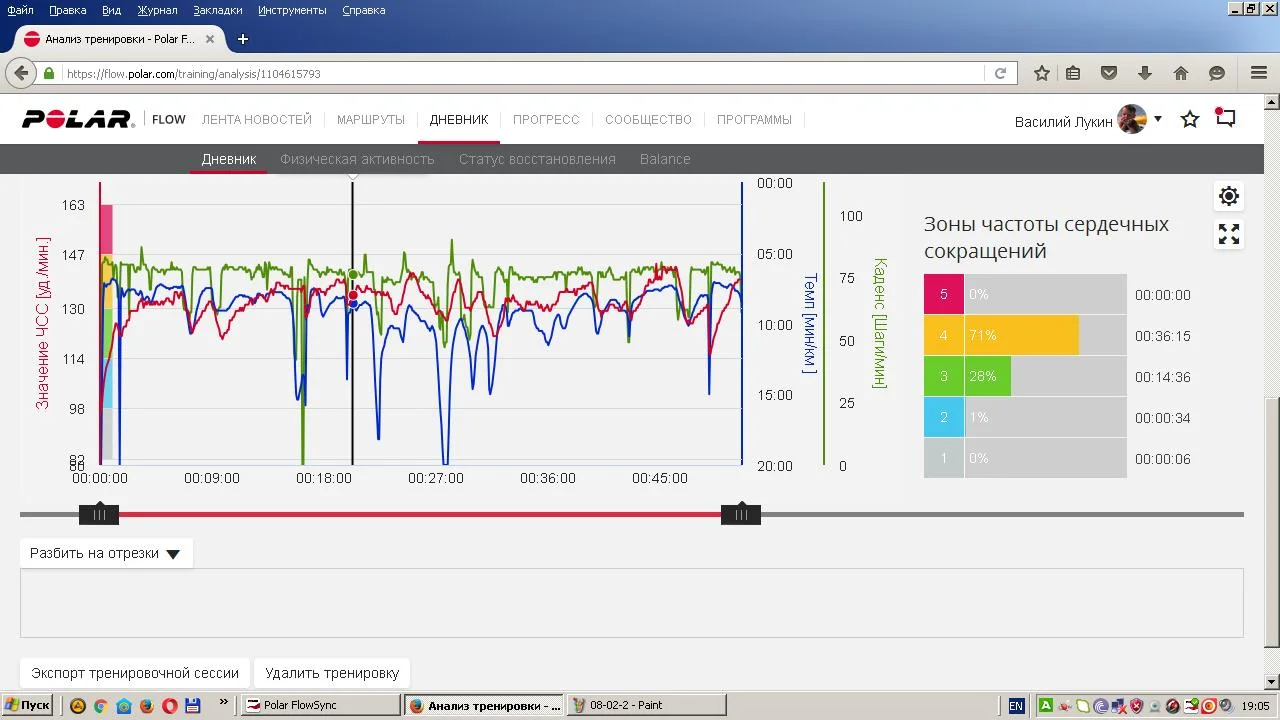Open the Polar Flow notifications icon

pos(1225,118)
